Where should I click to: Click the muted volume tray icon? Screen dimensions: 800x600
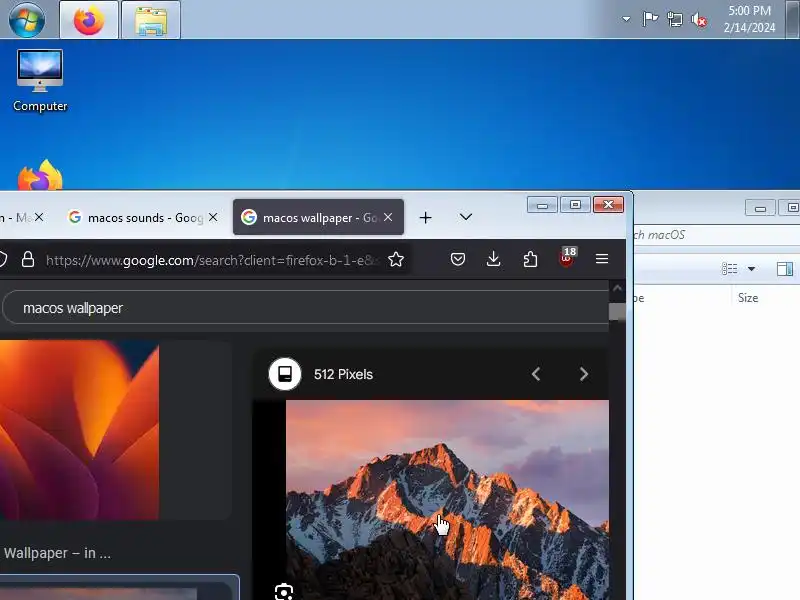pyautogui.click(x=699, y=20)
